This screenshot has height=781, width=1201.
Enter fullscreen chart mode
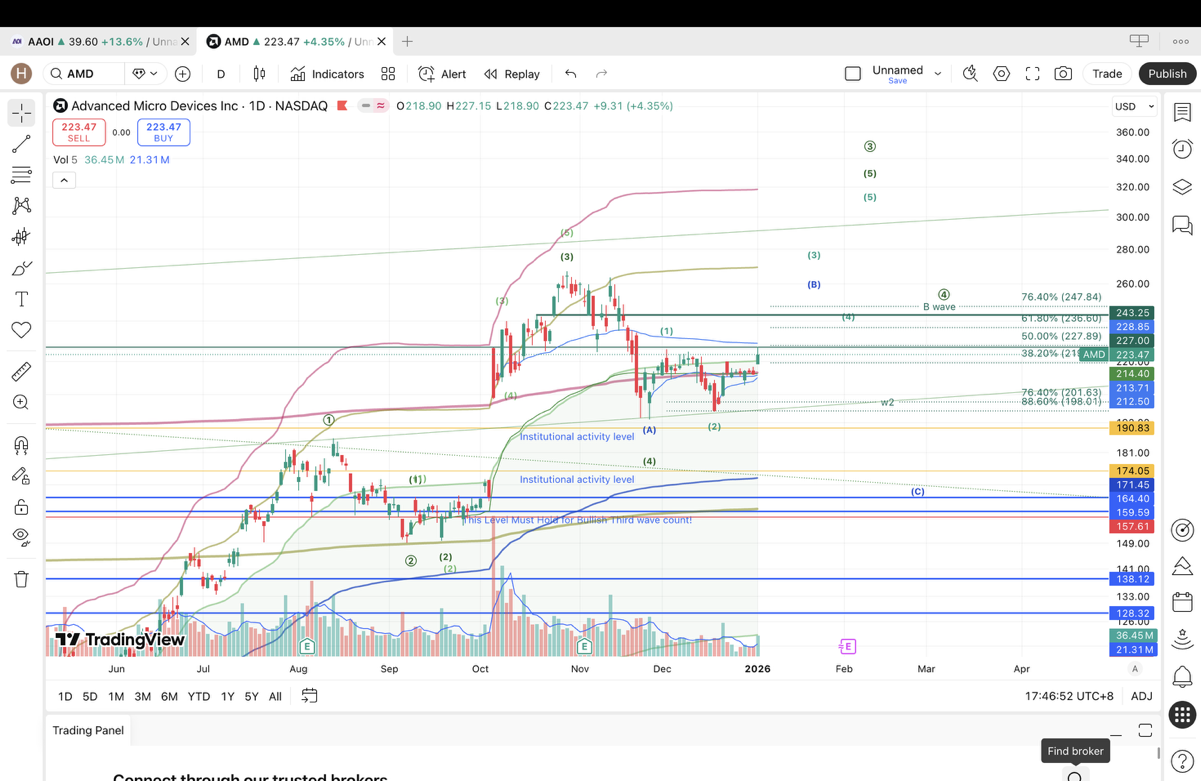[1032, 74]
